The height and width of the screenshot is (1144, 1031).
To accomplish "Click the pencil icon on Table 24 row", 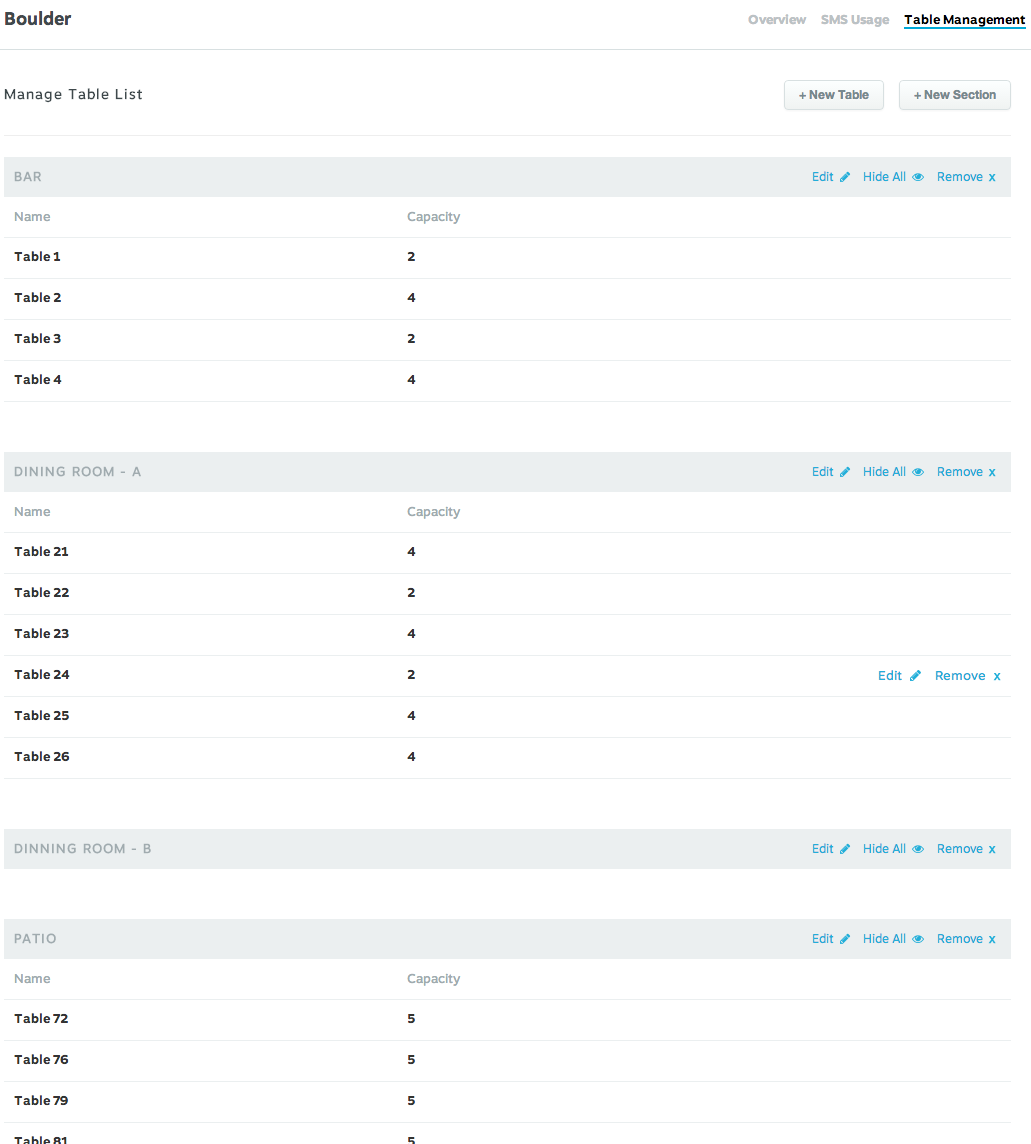I will click(x=915, y=676).
